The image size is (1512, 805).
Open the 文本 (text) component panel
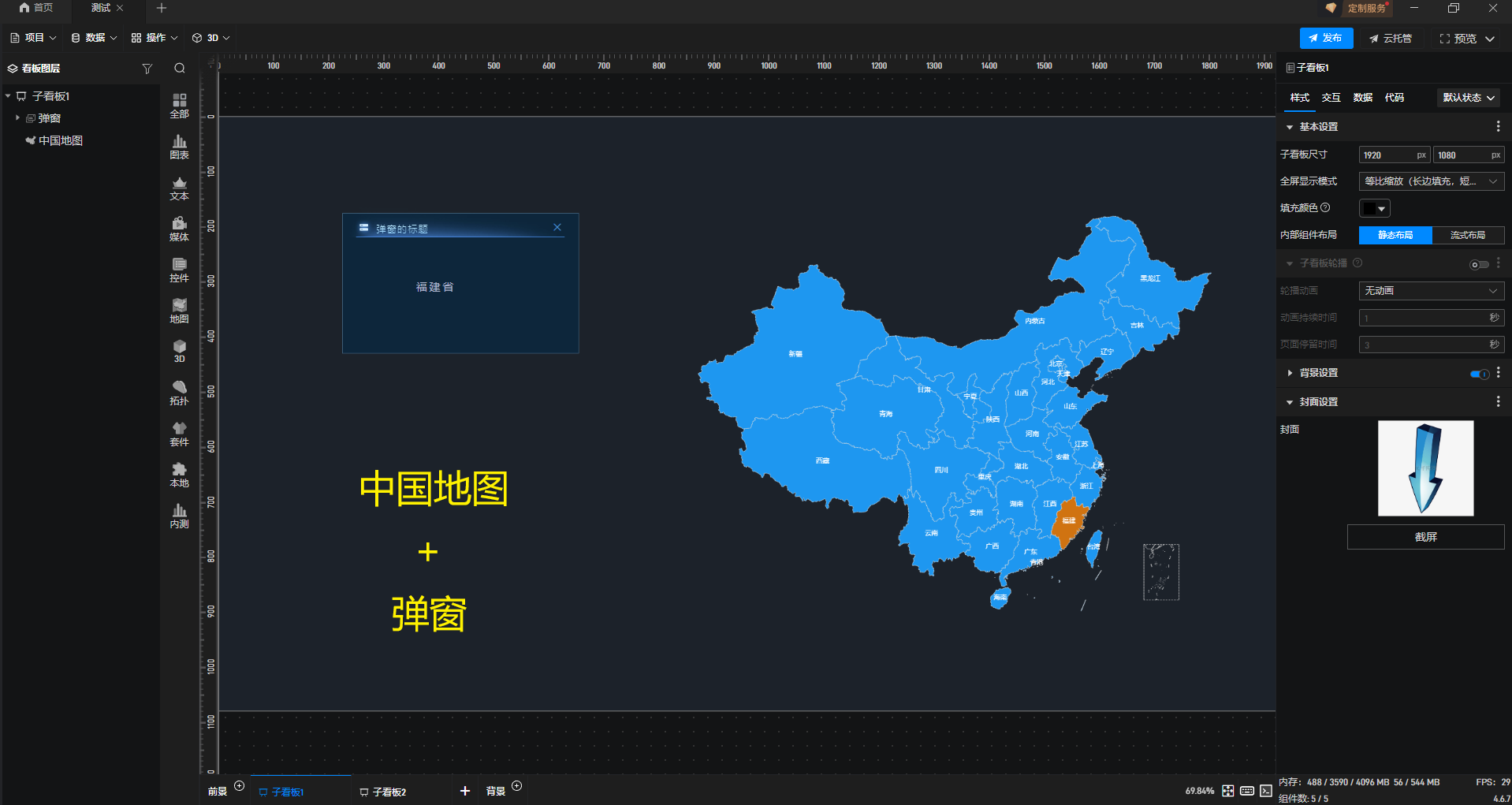(x=179, y=188)
